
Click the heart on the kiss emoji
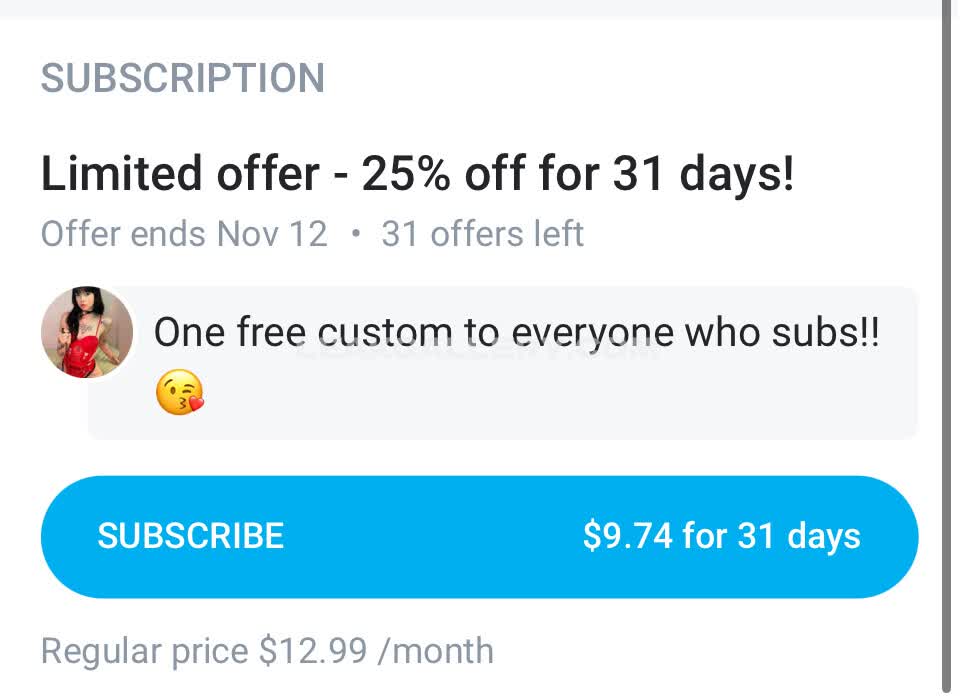point(195,403)
